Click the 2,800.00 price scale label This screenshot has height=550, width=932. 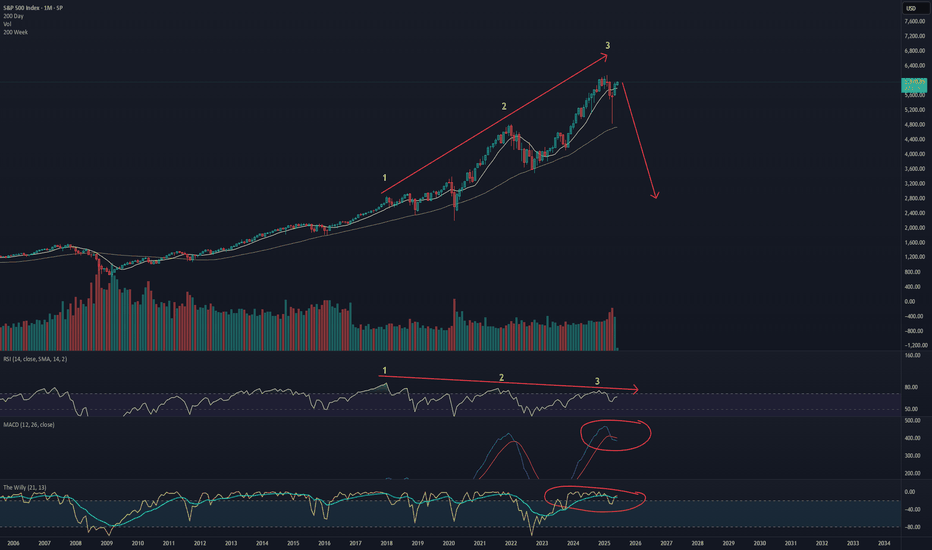click(x=915, y=198)
